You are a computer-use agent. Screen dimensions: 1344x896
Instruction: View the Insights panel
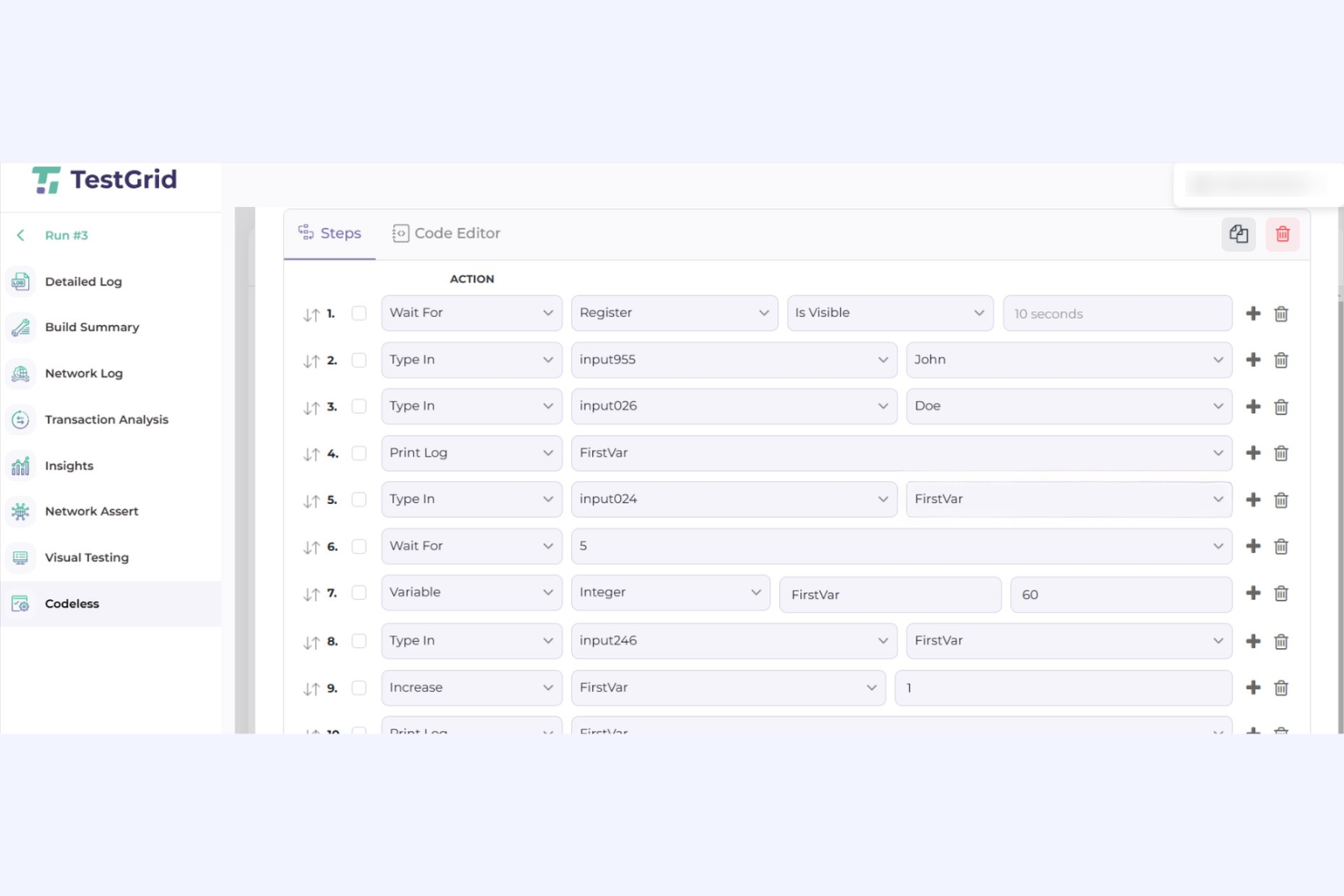point(66,466)
